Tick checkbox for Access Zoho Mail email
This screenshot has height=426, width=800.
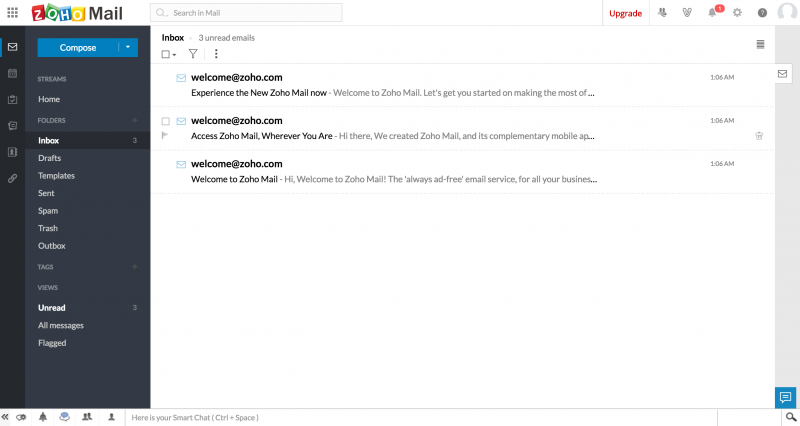tap(165, 121)
